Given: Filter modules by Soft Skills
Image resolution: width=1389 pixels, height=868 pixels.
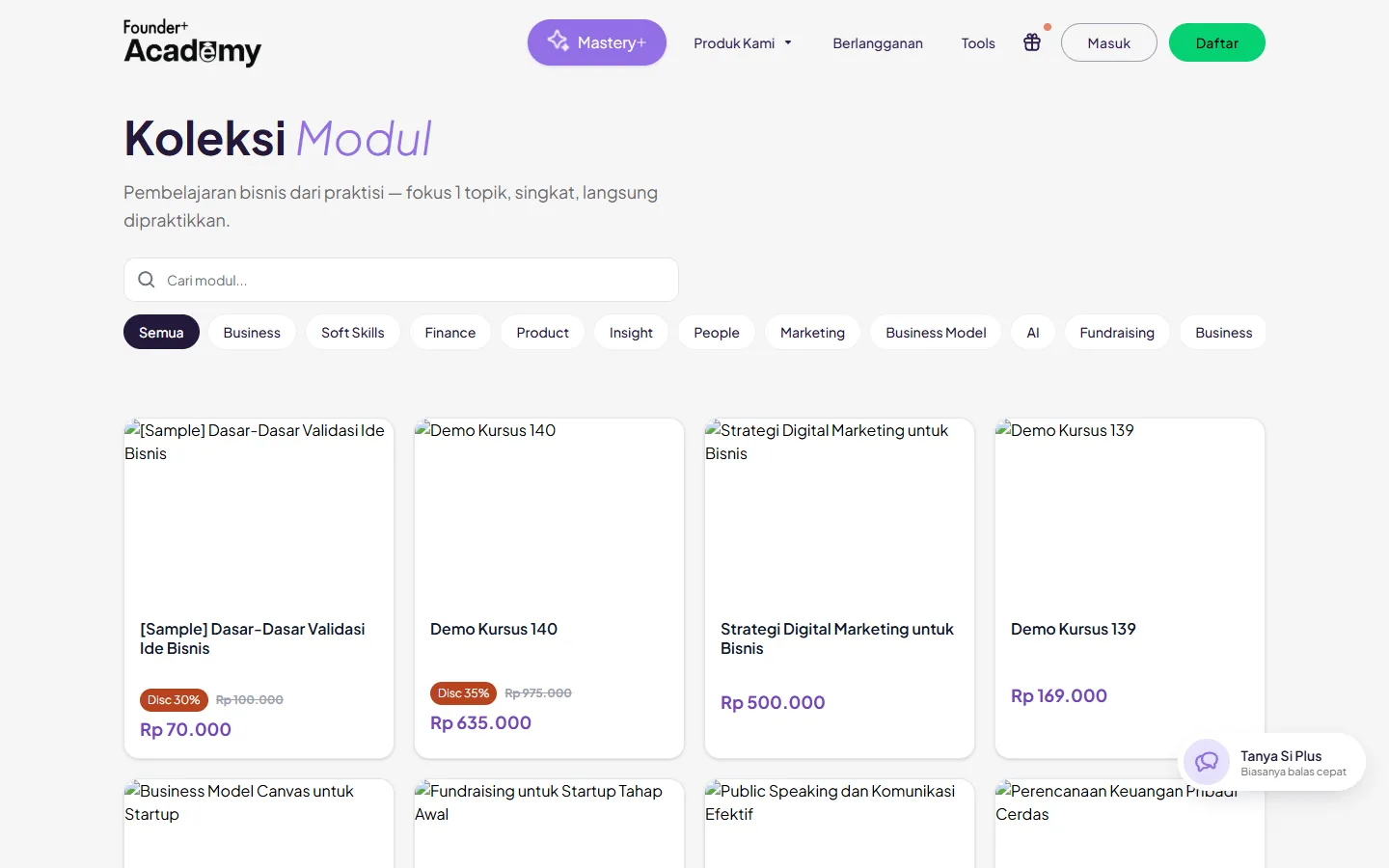Looking at the screenshot, I should [353, 333].
